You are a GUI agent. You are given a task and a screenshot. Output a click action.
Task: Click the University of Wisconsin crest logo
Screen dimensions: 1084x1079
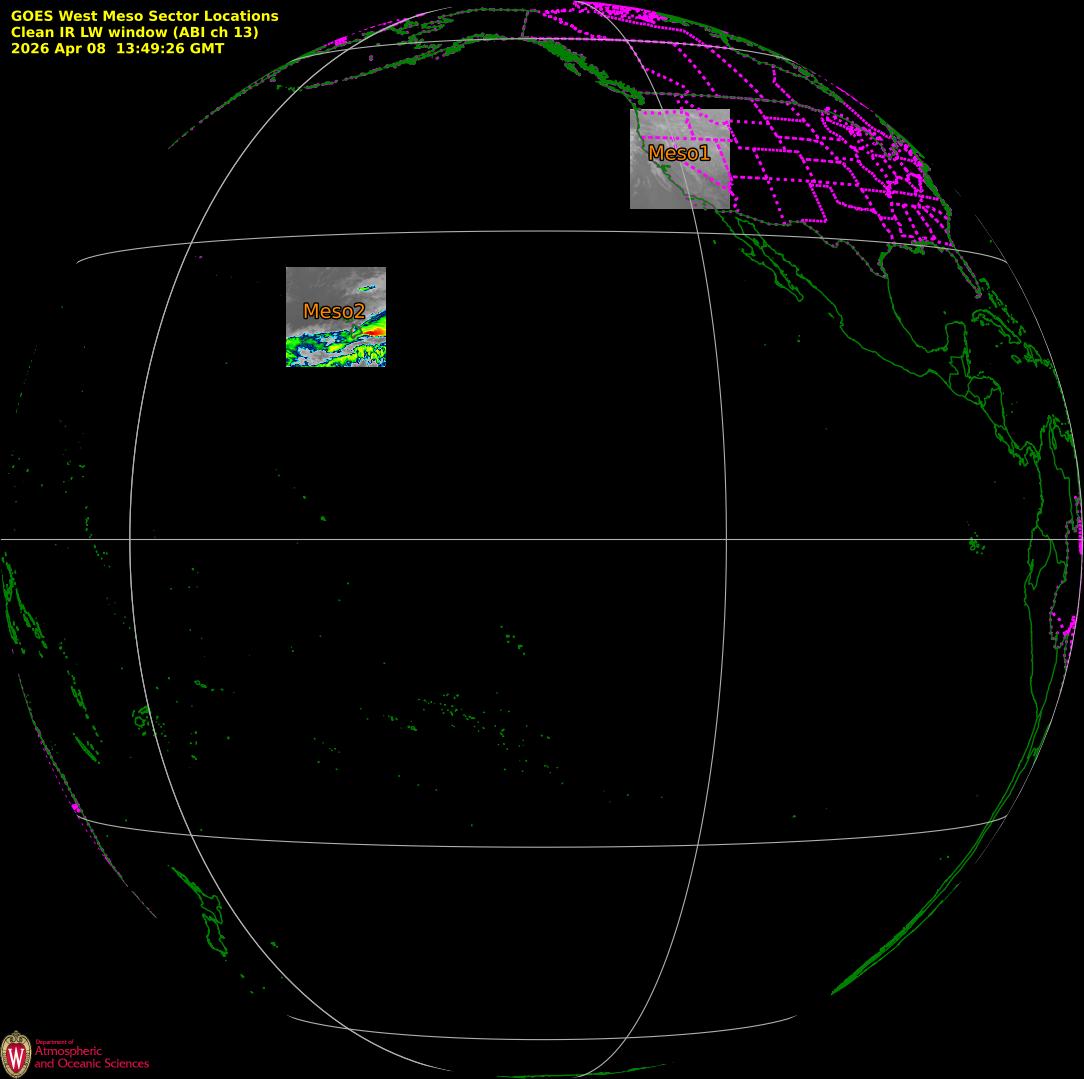coord(16,1054)
